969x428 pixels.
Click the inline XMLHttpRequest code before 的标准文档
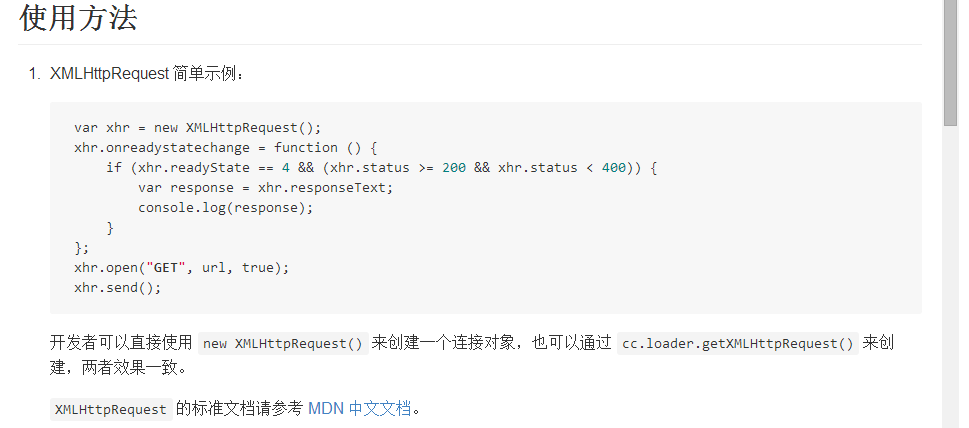click(x=110, y=409)
